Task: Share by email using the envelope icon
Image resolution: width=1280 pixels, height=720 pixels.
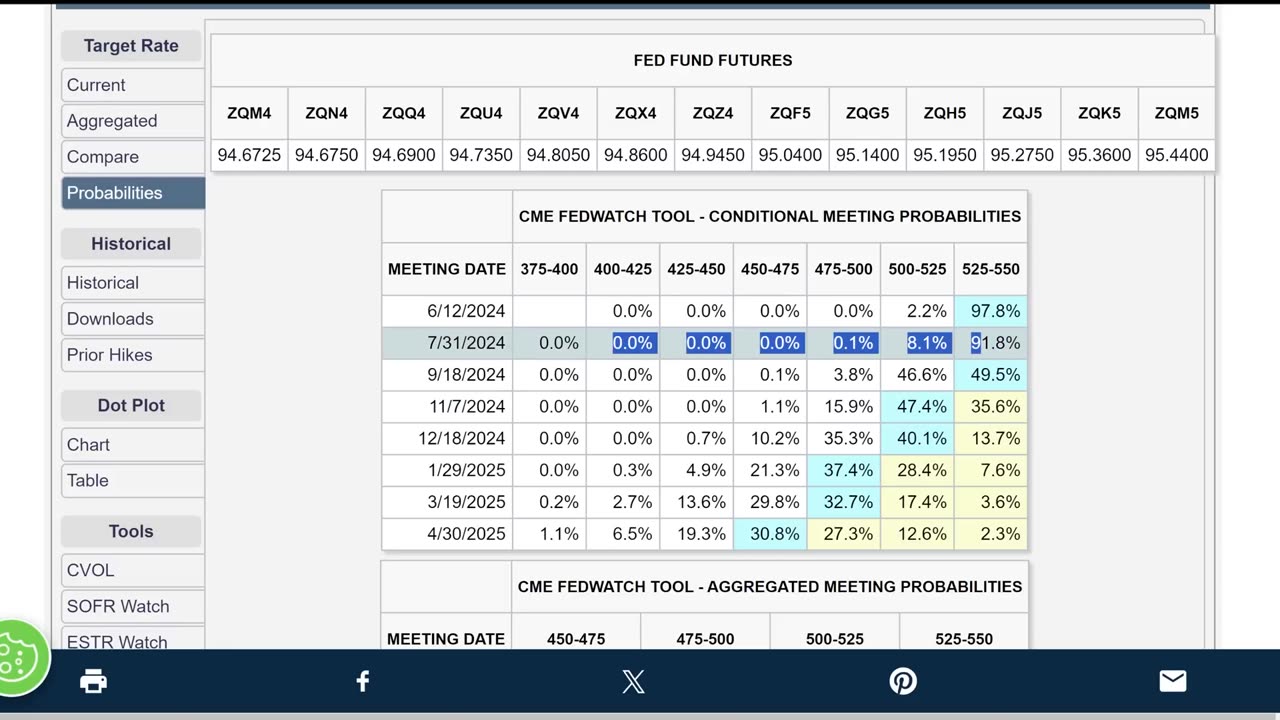Action: [1173, 682]
